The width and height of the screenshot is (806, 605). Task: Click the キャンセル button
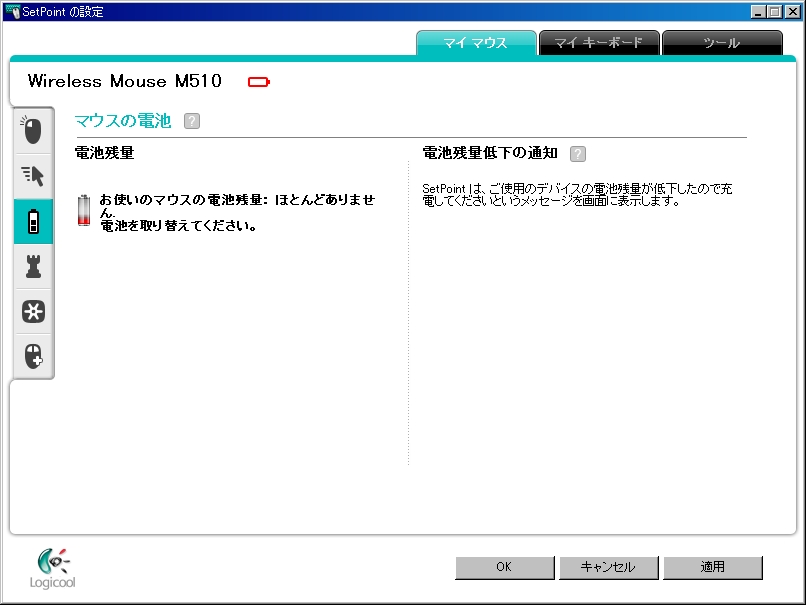point(609,567)
